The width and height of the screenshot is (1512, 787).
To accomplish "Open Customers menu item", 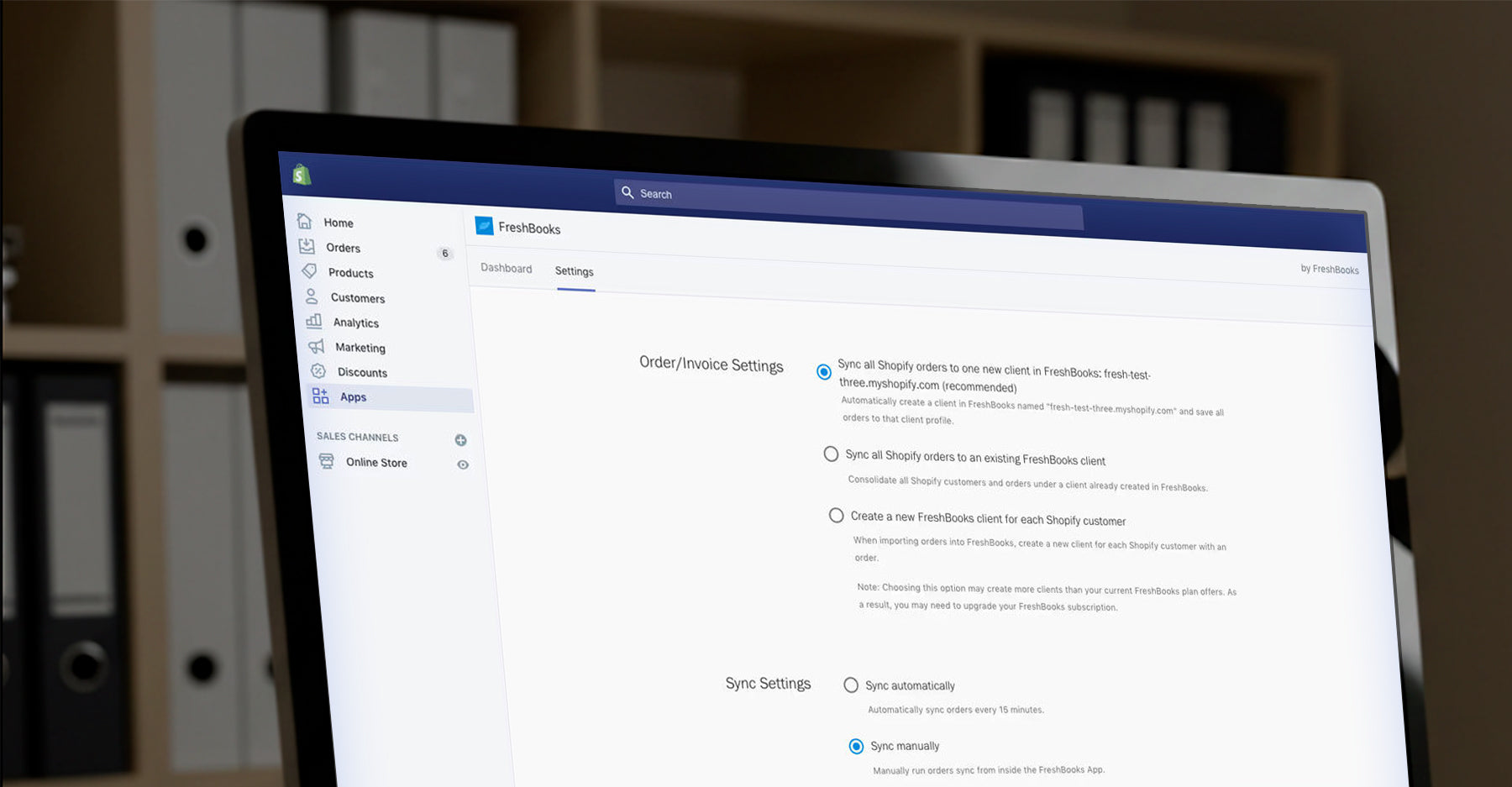I will 358,298.
